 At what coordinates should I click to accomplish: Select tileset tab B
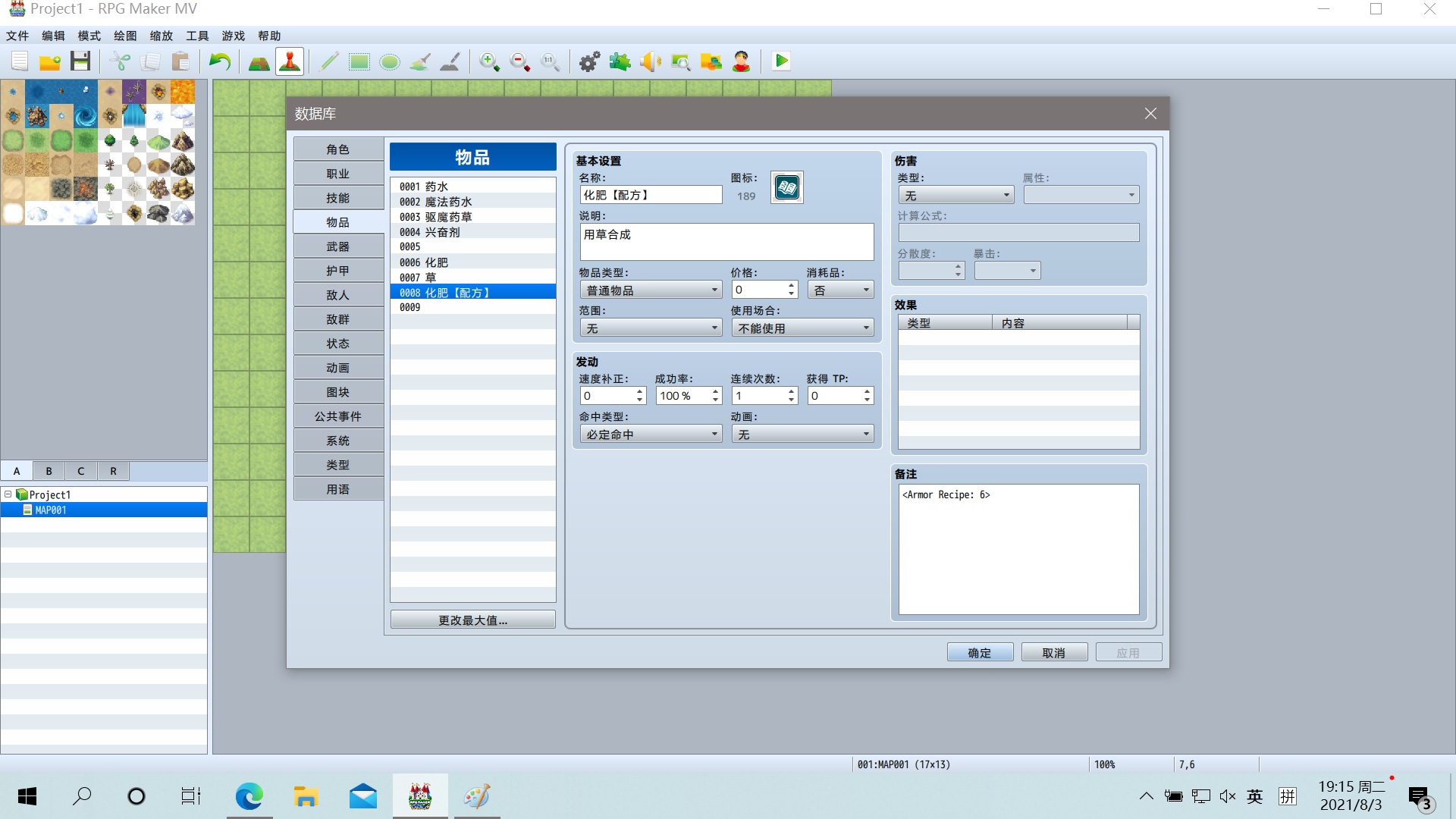point(49,471)
